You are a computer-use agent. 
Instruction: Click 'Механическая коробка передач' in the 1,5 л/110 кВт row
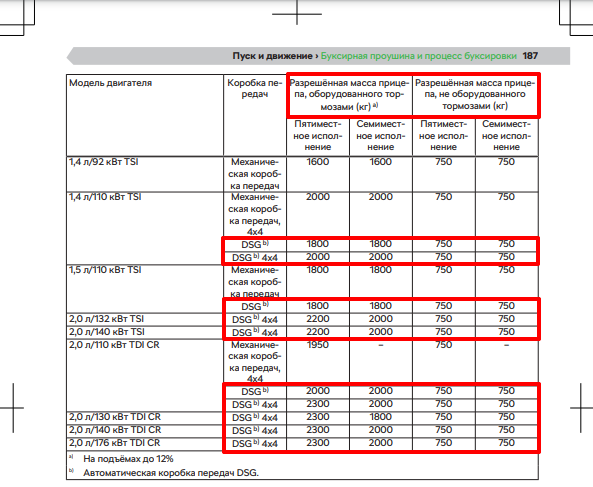[255, 282]
